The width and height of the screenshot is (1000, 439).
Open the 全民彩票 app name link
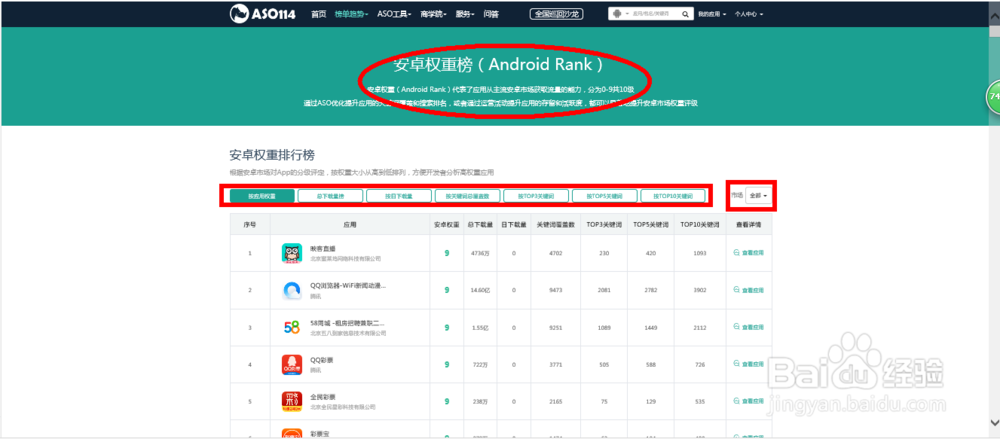(321, 397)
